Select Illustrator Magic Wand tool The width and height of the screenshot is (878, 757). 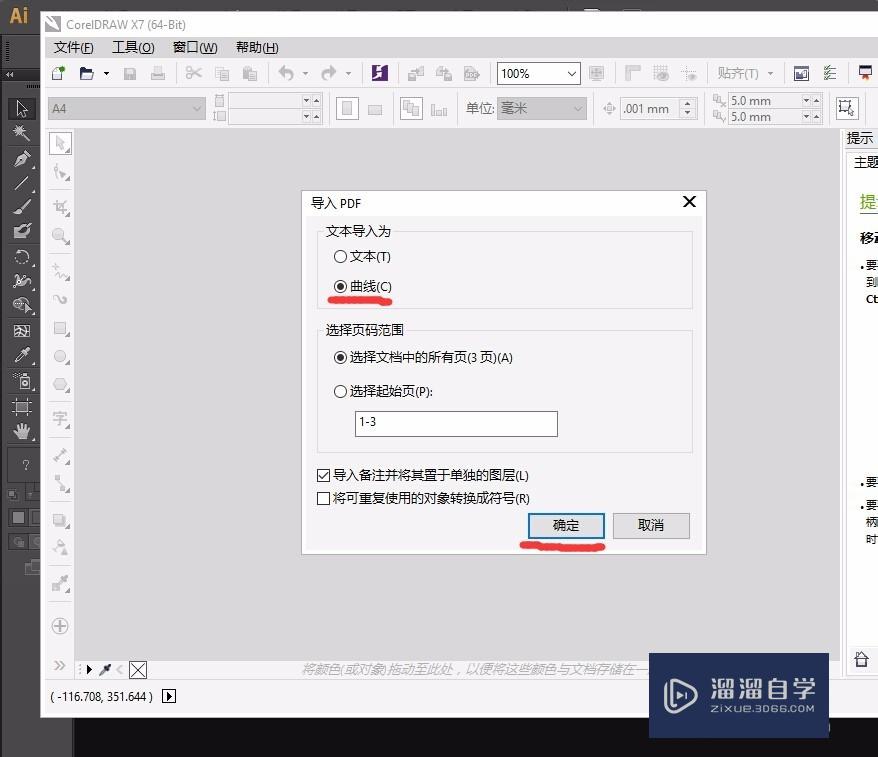22,133
